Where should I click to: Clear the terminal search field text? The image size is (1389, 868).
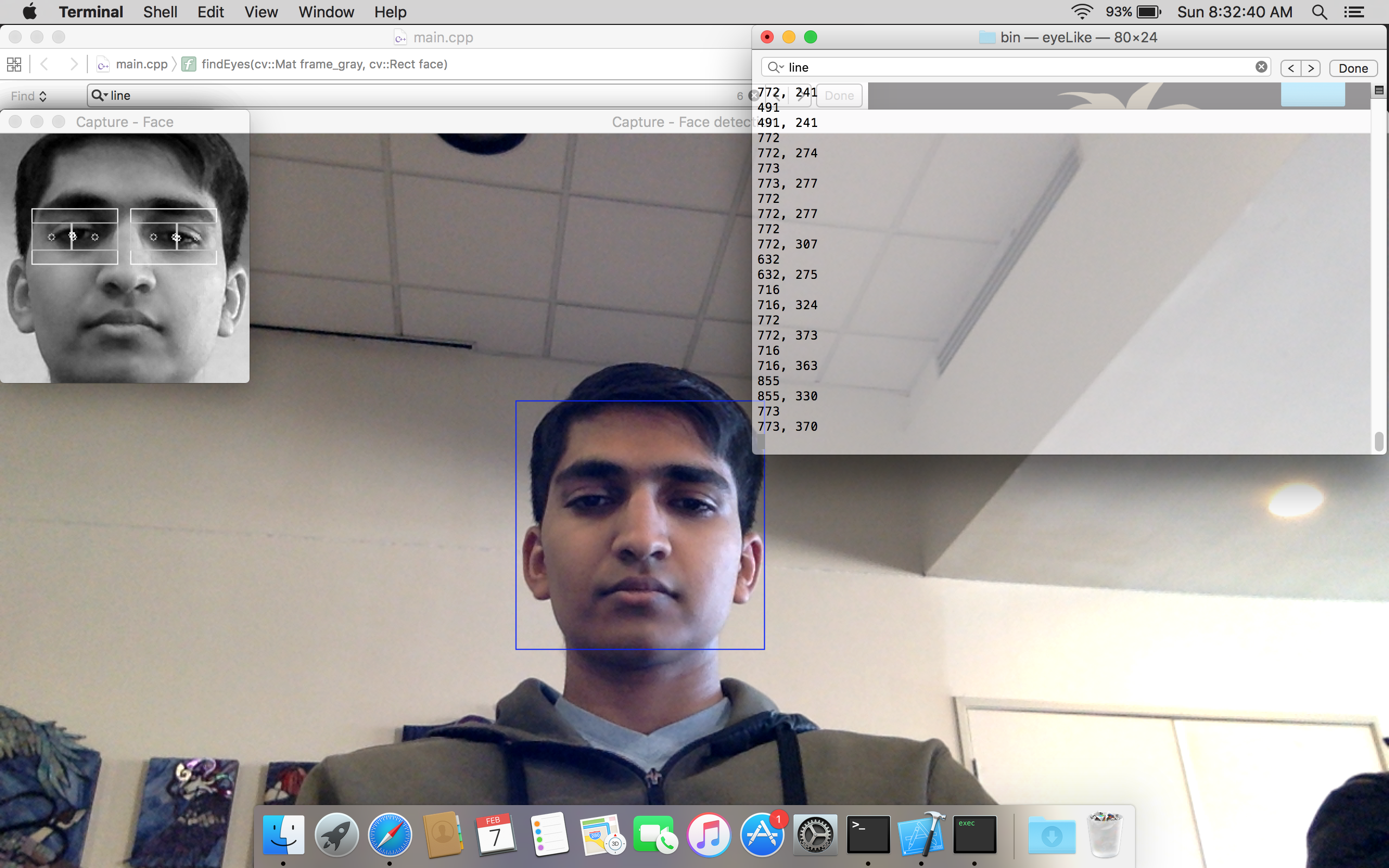1261,67
